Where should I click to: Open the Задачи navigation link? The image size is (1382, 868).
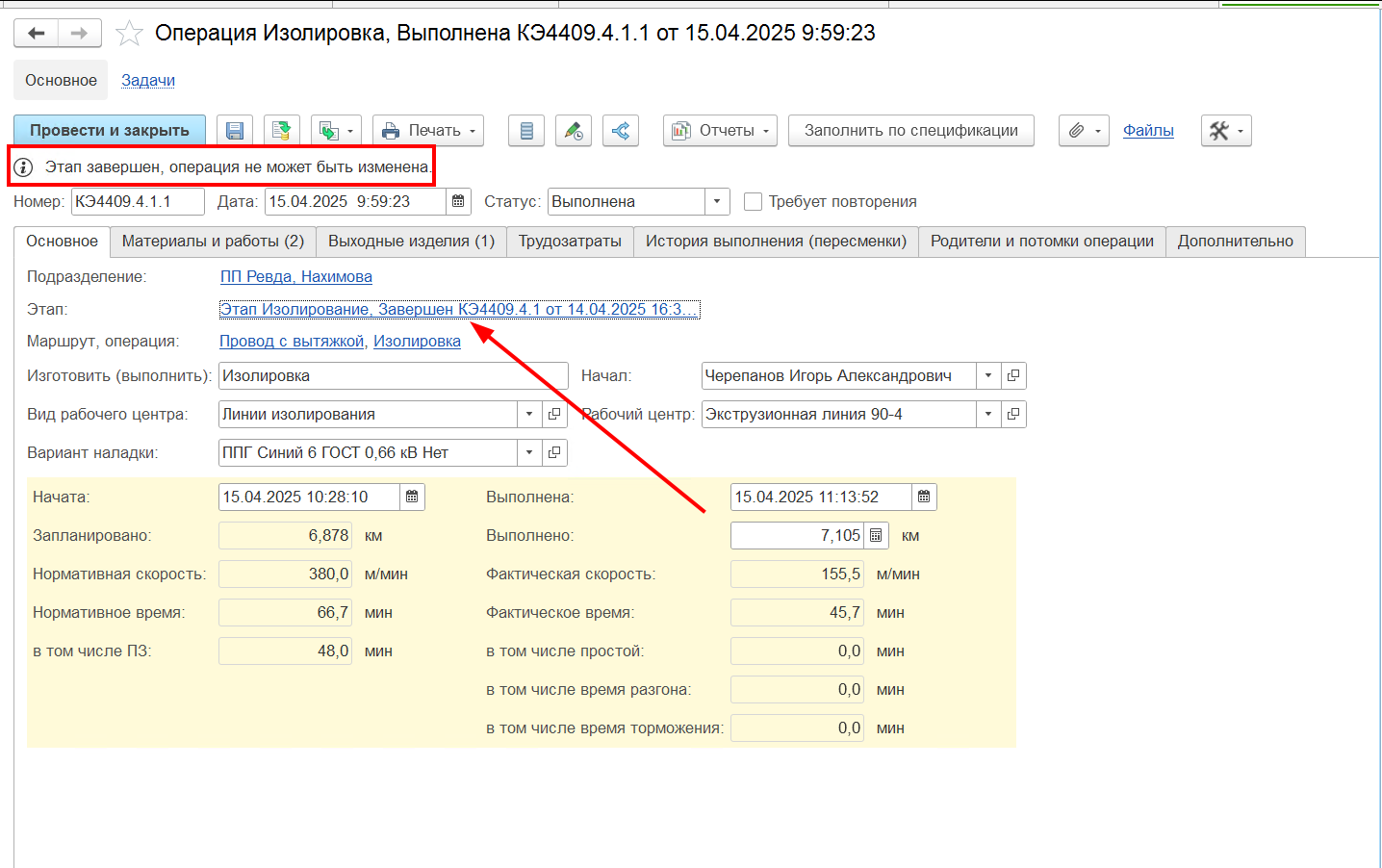[148, 81]
